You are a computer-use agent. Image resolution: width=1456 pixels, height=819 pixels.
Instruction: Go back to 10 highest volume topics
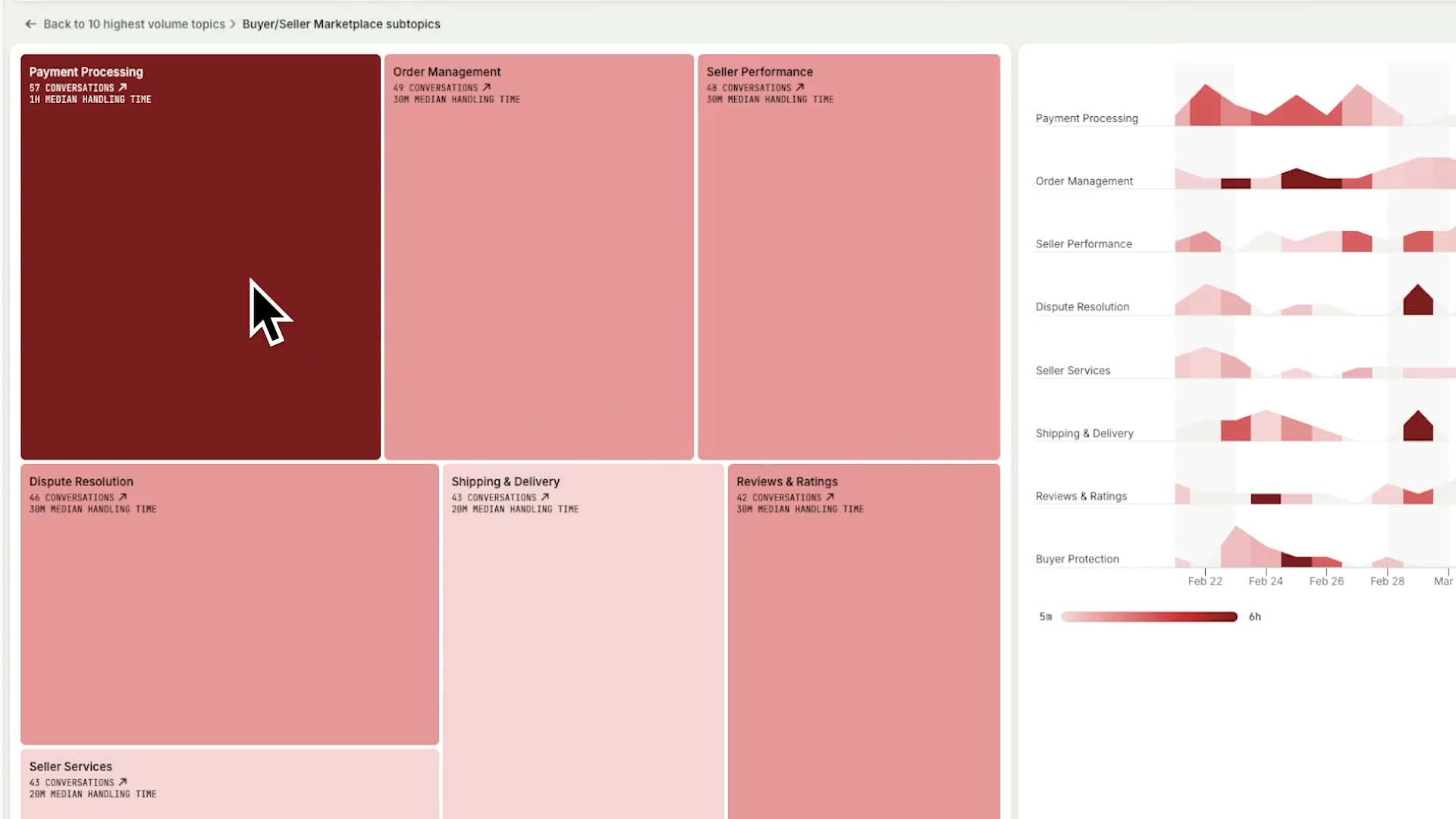point(134,24)
